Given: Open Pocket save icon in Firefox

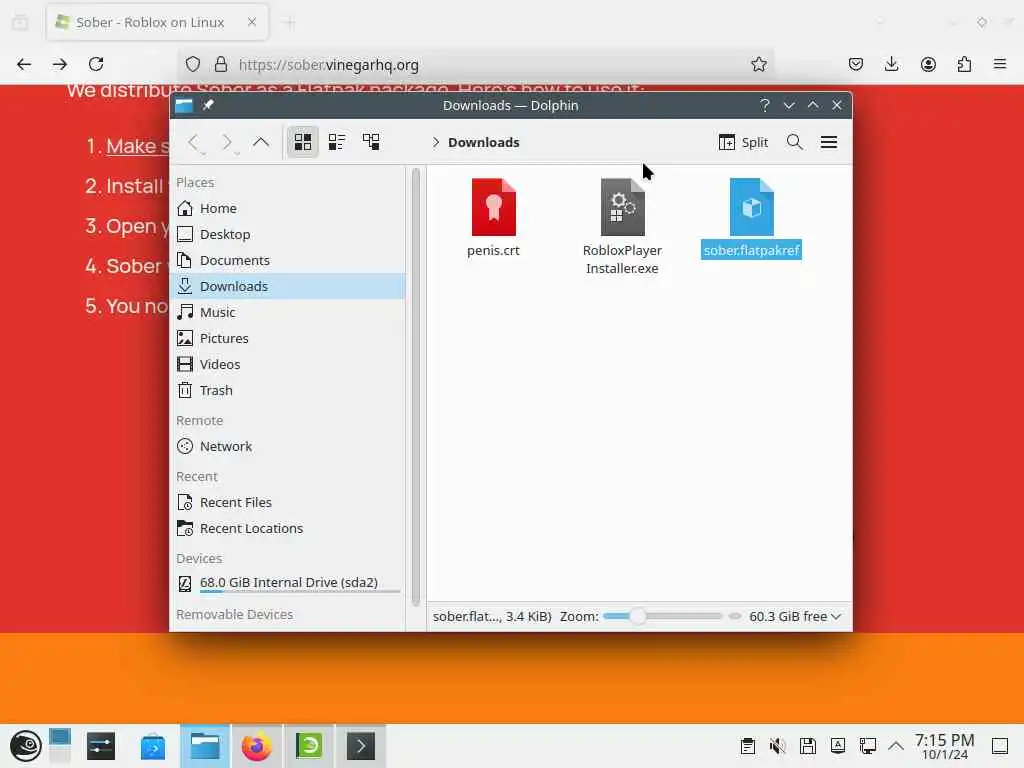Looking at the screenshot, I should (x=856, y=64).
